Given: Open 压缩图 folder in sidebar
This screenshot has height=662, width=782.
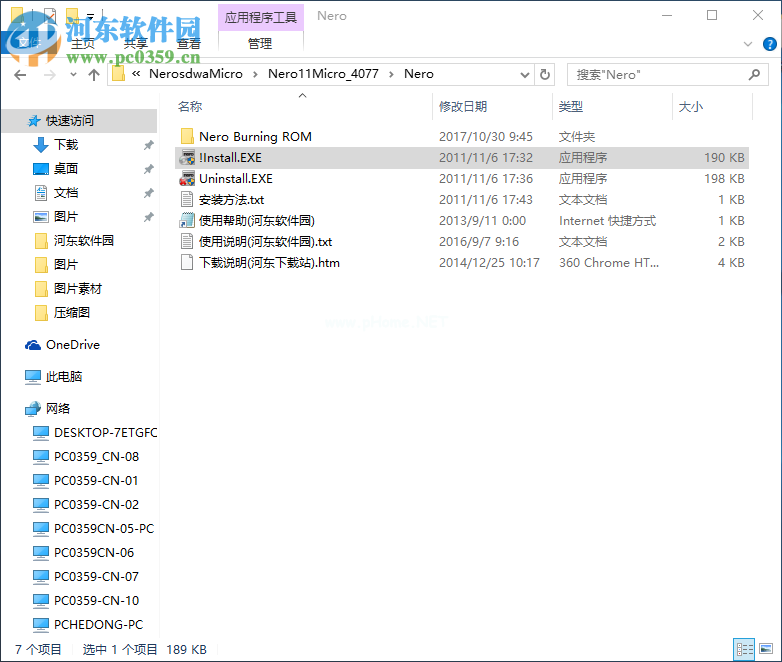Looking at the screenshot, I should point(71,312).
